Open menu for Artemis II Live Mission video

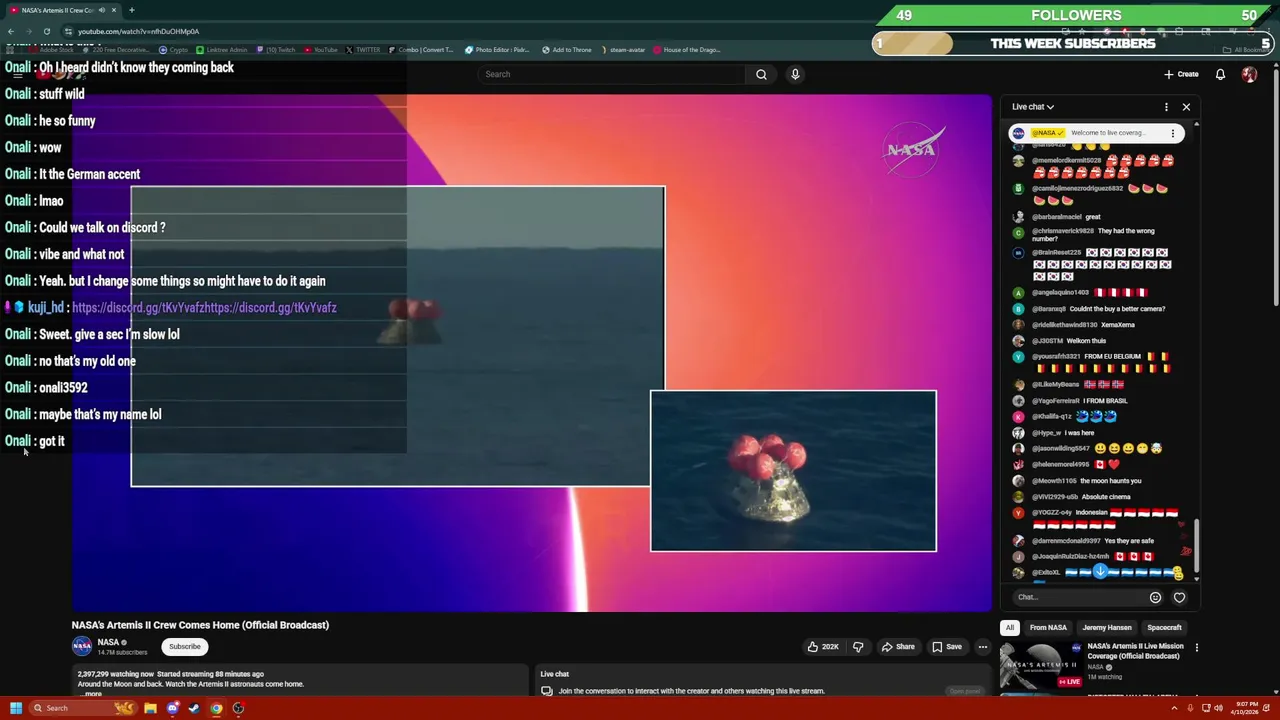click(1196, 648)
